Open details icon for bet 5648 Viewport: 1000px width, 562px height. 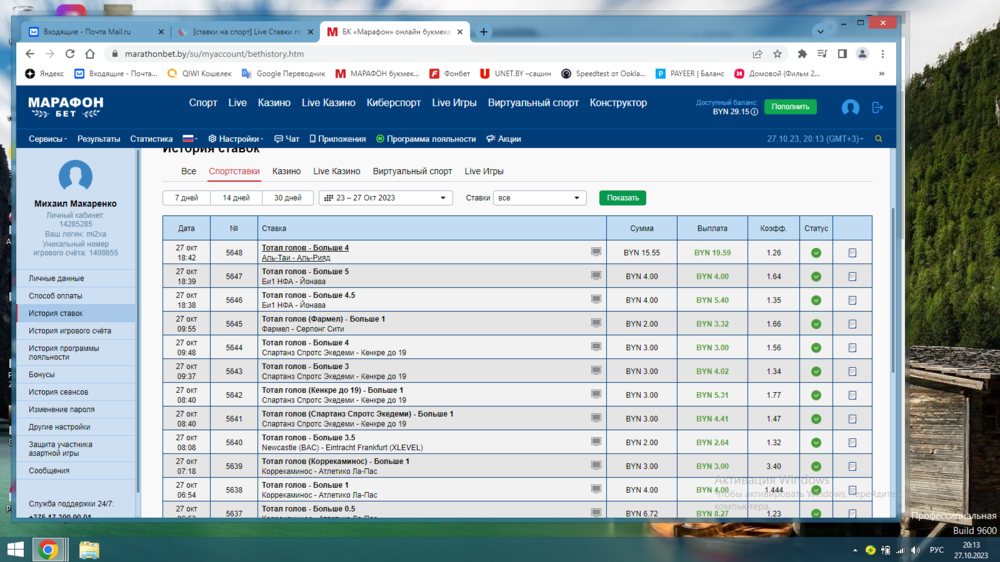pos(852,253)
